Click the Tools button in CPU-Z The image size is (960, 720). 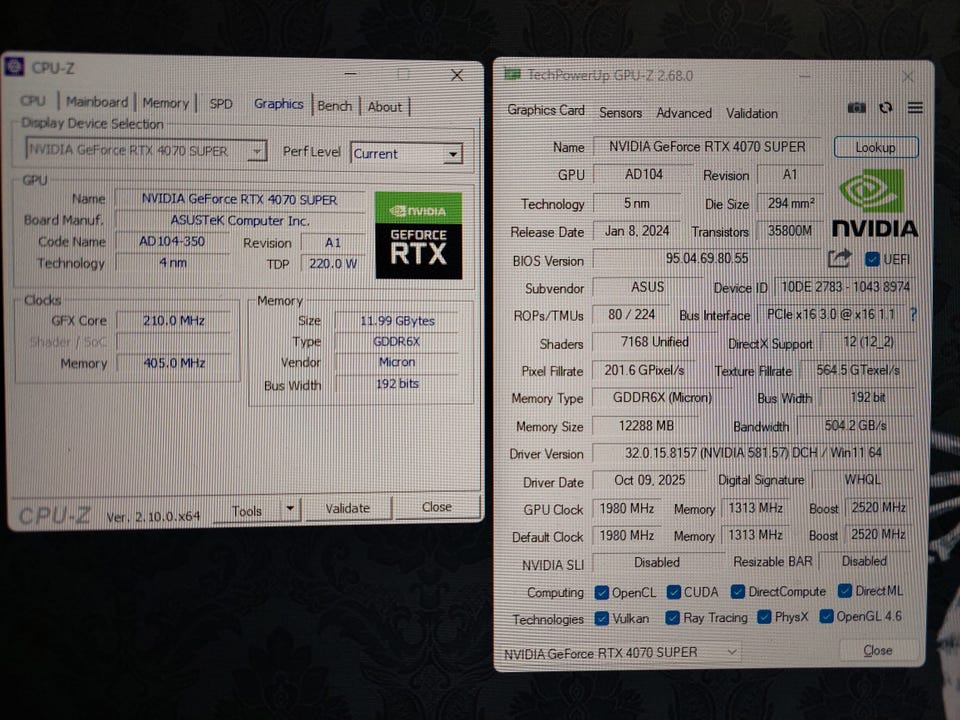coord(247,511)
